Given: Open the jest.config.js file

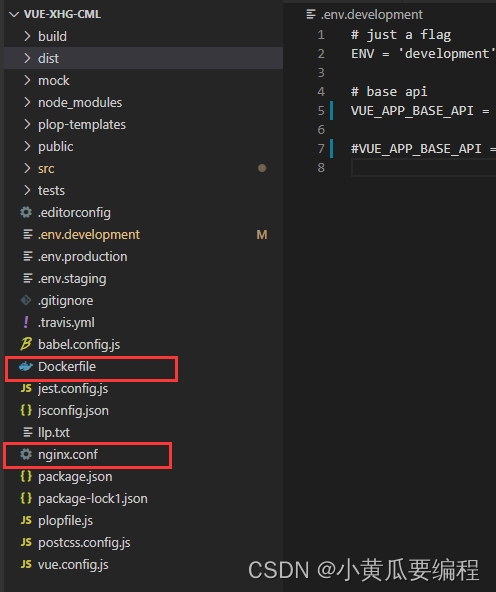Looking at the screenshot, I should click(x=73, y=388).
